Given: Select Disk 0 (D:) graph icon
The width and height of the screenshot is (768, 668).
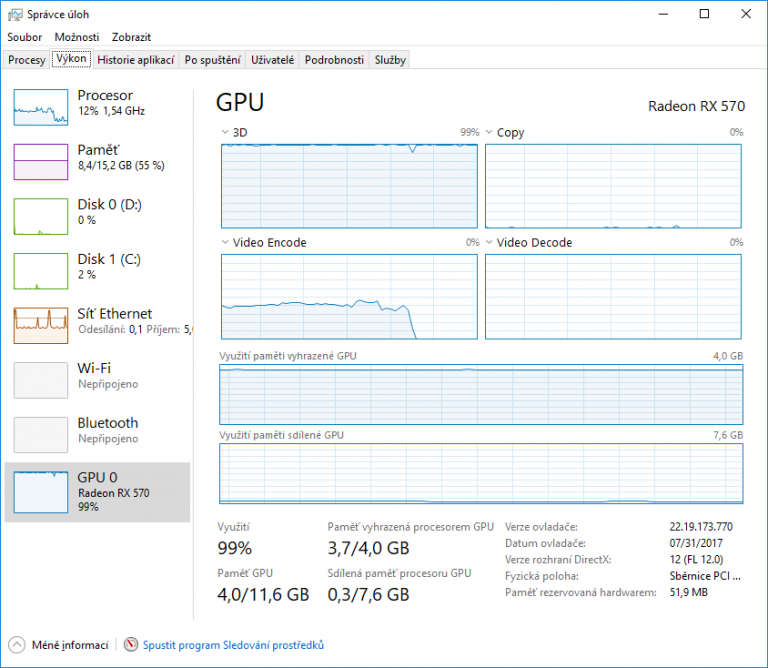Looking at the screenshot, I should [x=41, y=215].
